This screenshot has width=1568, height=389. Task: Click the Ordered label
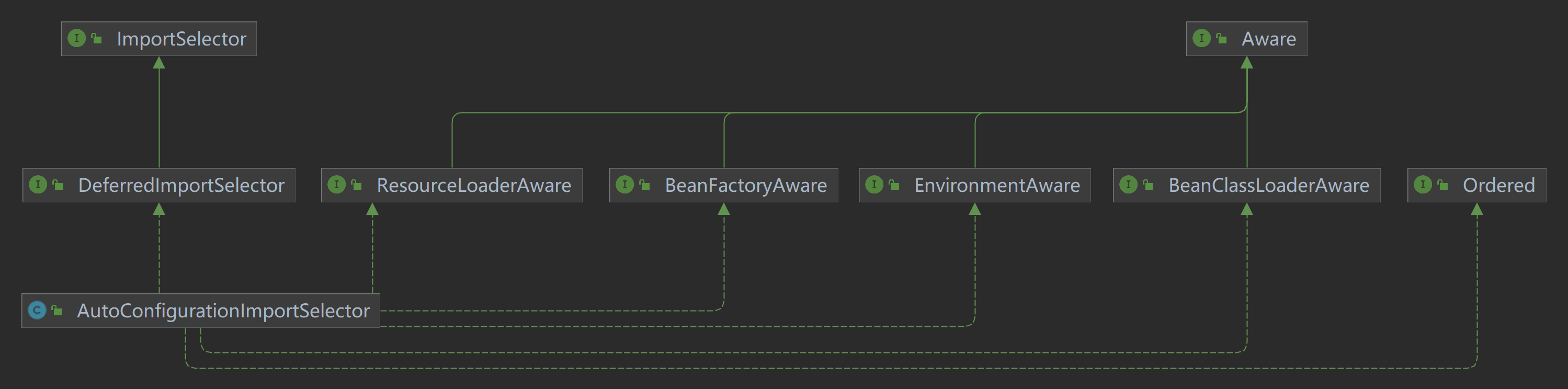coord(1498,185)
